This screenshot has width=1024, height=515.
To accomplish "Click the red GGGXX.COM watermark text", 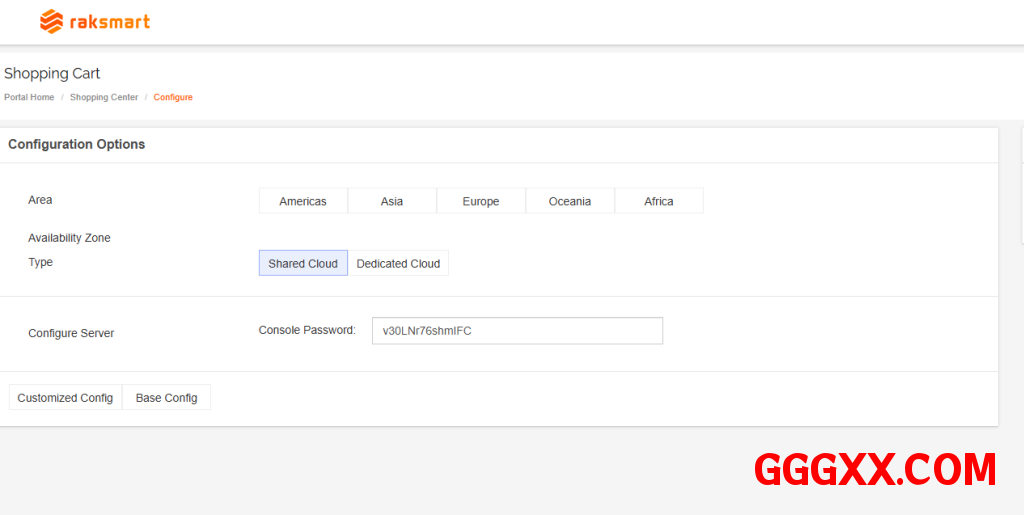I will tap(874, 469).
